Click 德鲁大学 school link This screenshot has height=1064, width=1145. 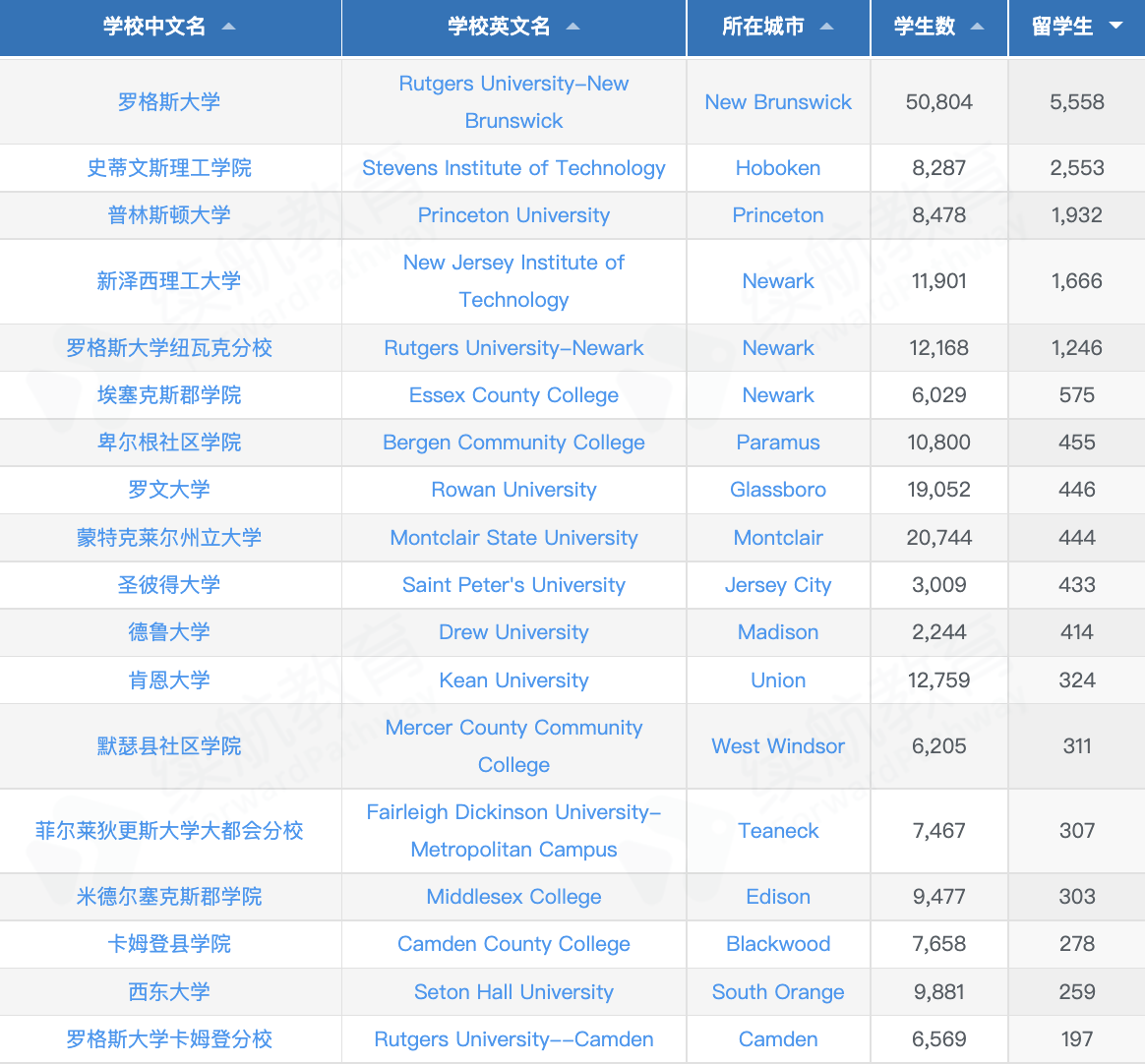[x=169, y=632]
